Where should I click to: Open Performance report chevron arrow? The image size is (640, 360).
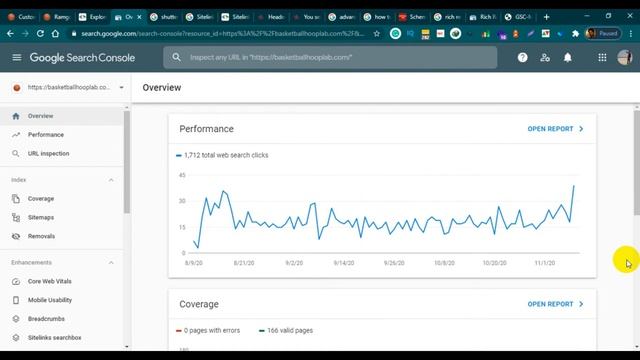[581, 129]
